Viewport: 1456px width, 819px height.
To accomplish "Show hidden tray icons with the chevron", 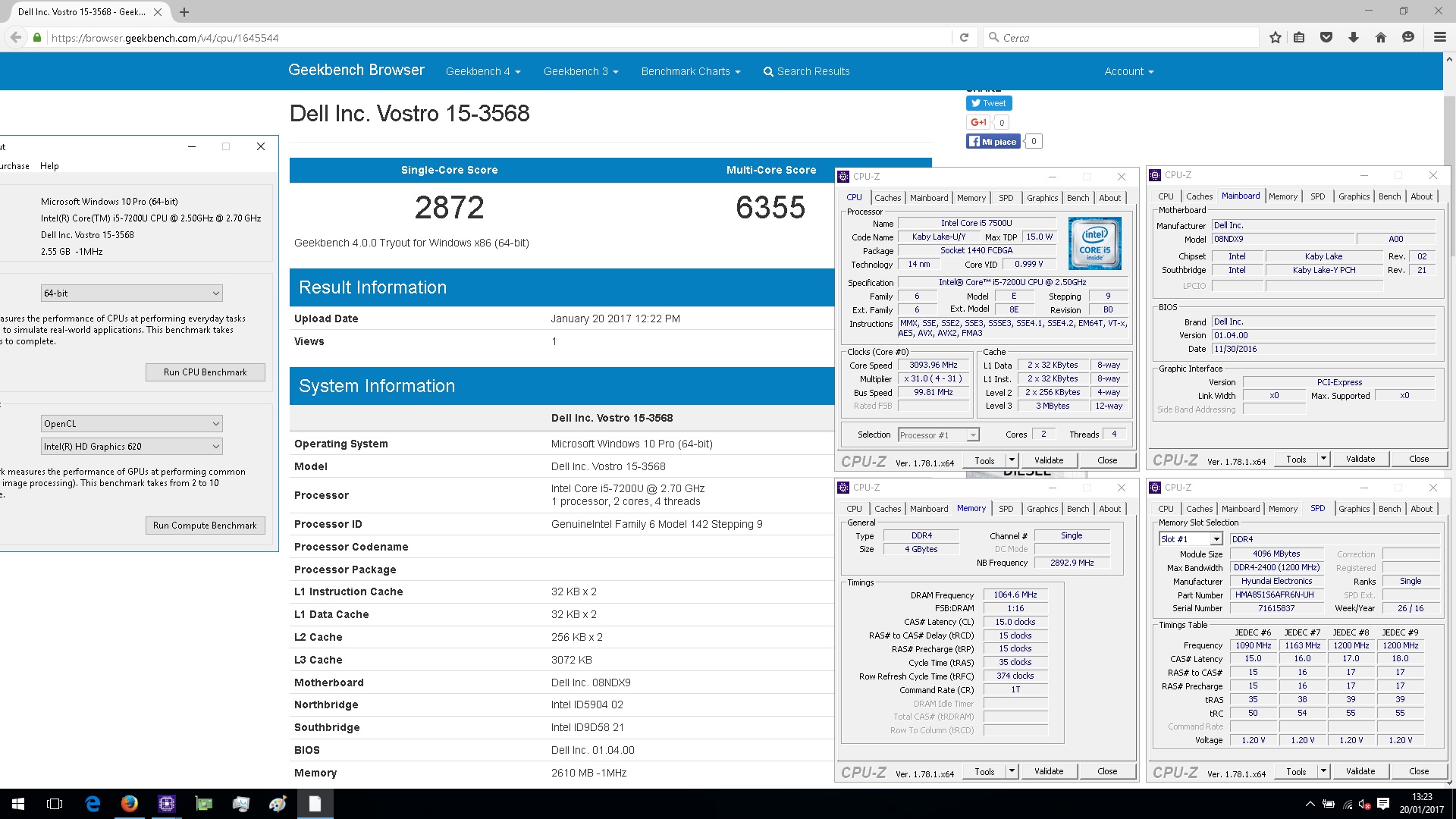I will pos(1310,804).
